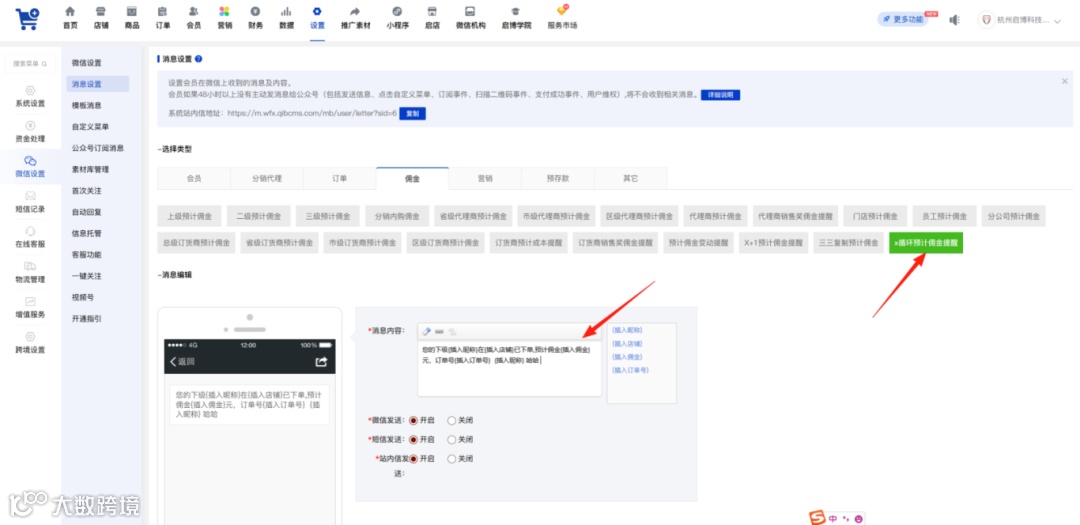Turn 站内信发送 on with 开启
This screenshot has height=525, width=1080.
(x=413, y=458)
